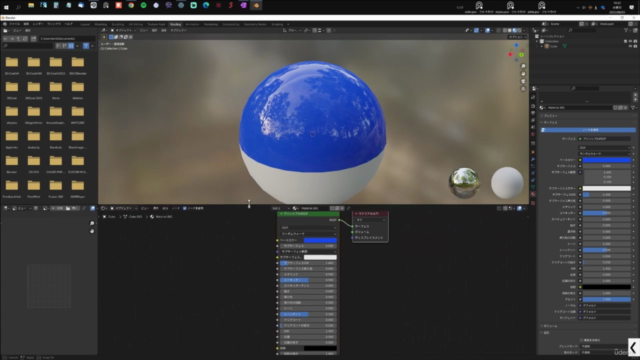Image resolution: width=640 pixels, height=360 pixels.
Task: Toggle the Use Nodes checkbox in node editor header
Action: [x=184, y=208]
